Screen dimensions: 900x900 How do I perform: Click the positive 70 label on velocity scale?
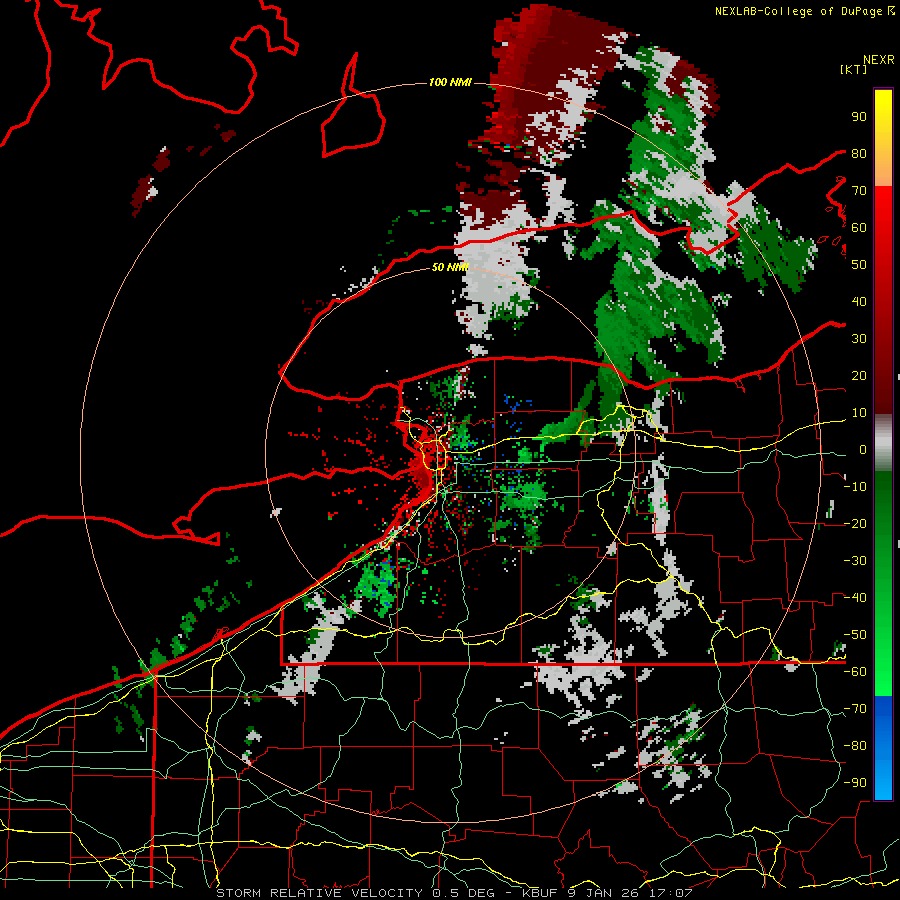pyautogui.click(x=859, y=191)
